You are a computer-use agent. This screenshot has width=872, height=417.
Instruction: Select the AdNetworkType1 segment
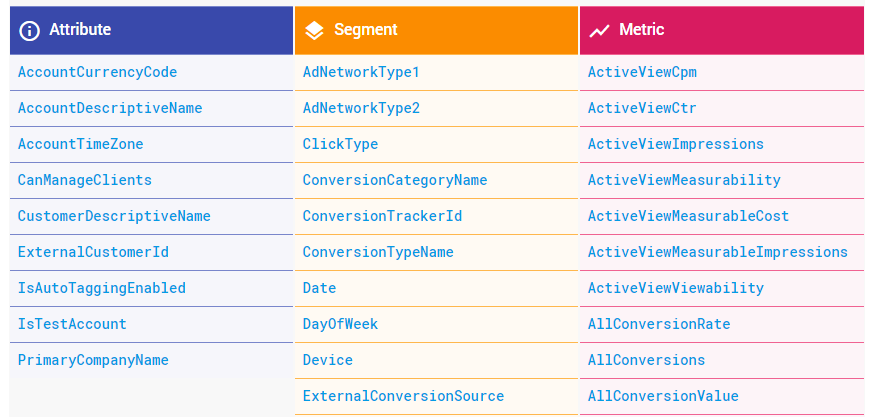[361, 72]
